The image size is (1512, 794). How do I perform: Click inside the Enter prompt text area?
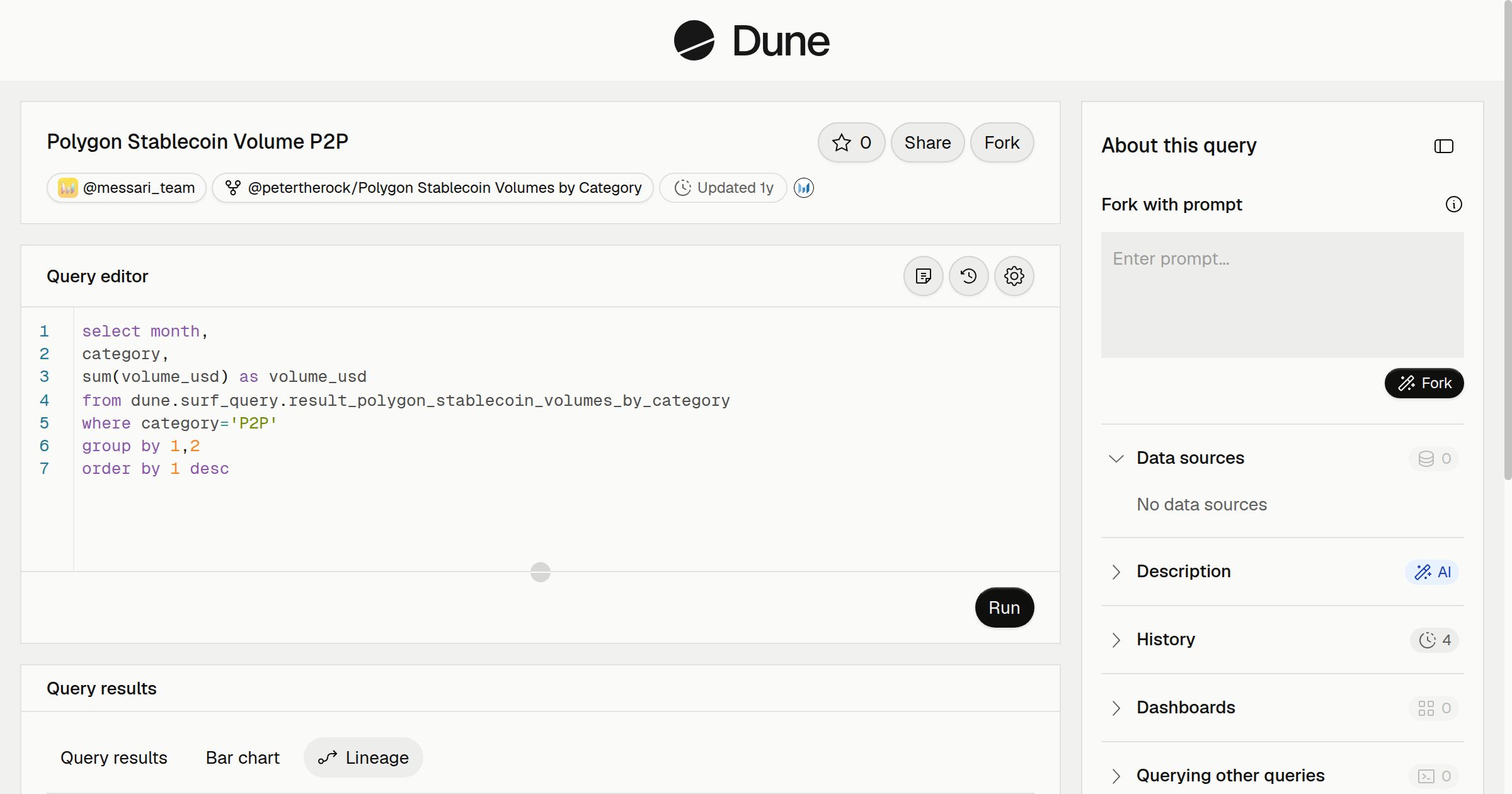pos(1282,295)
